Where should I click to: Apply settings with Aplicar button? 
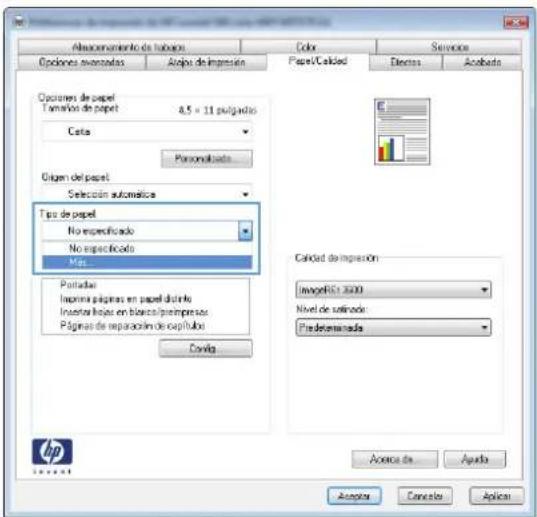point(497,496)
